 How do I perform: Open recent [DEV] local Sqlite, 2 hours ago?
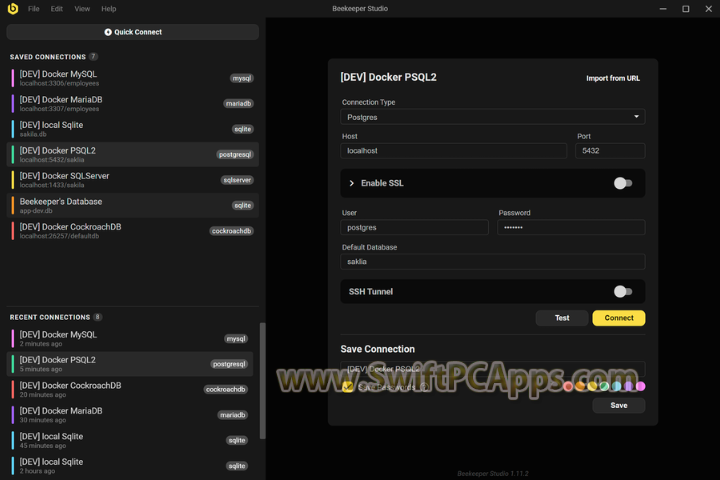(130, 466)
